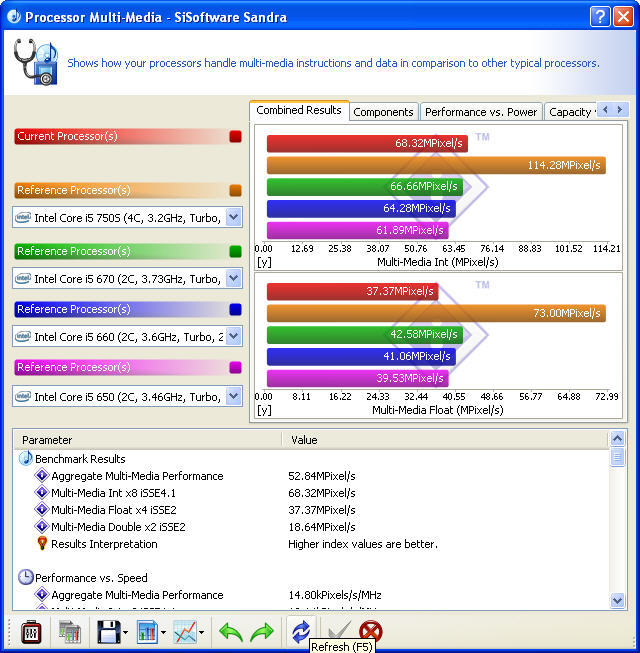Image resolution: width=640 pixels, height=653 pixels.
Task: Switch to the Combined Results tab
Action: tap(299, 110)
